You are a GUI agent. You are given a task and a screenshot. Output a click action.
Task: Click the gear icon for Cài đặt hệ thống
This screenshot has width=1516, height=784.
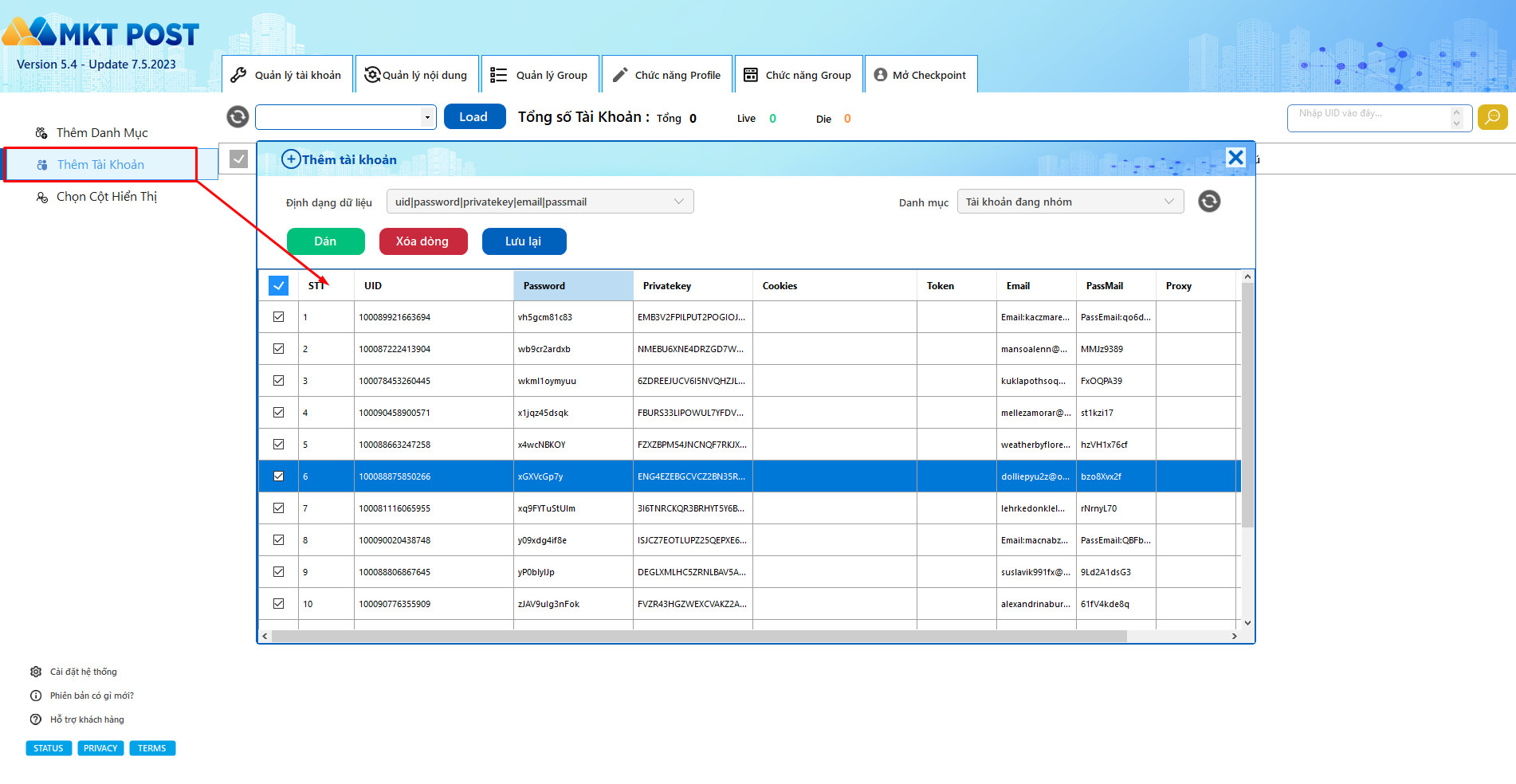(36, 672)
